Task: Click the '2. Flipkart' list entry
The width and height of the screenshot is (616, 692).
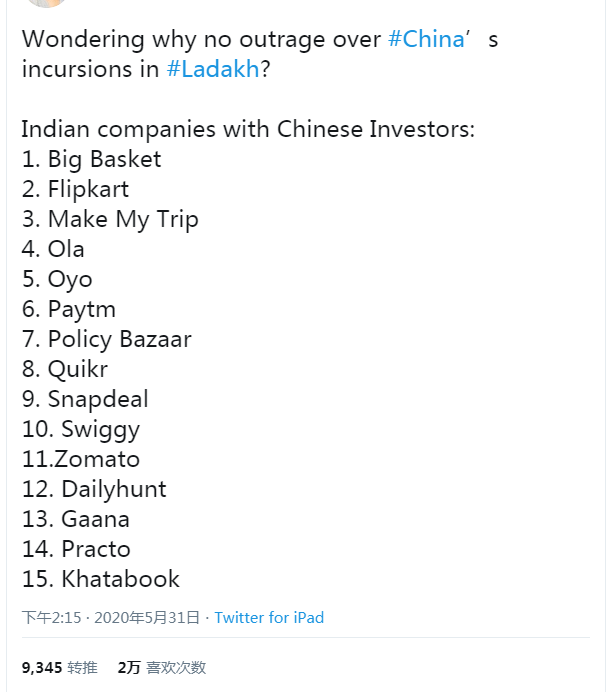Action: coord(75,190)
